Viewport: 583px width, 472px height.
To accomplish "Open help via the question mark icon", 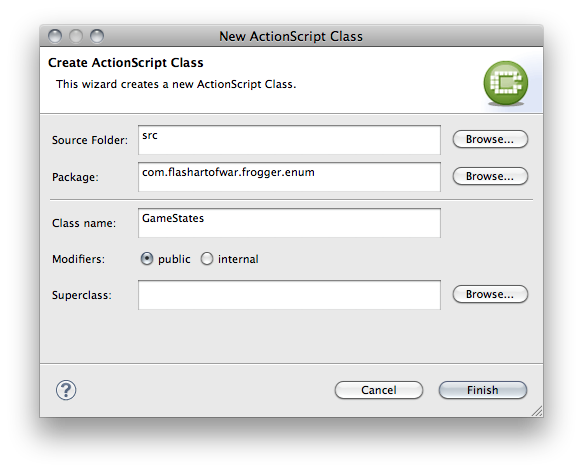I will (66, 390).
